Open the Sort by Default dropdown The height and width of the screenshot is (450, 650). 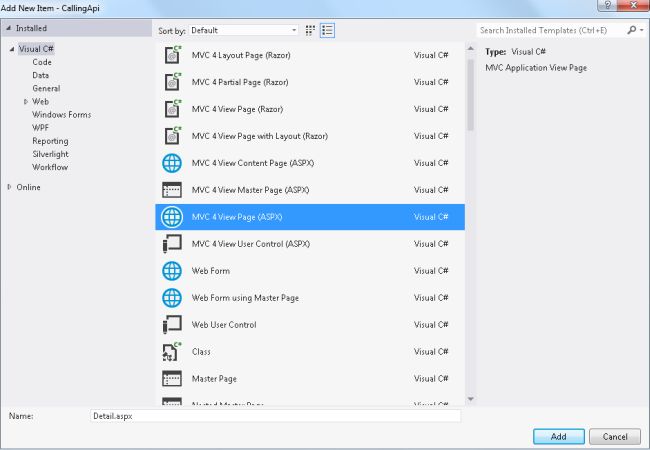243,30
